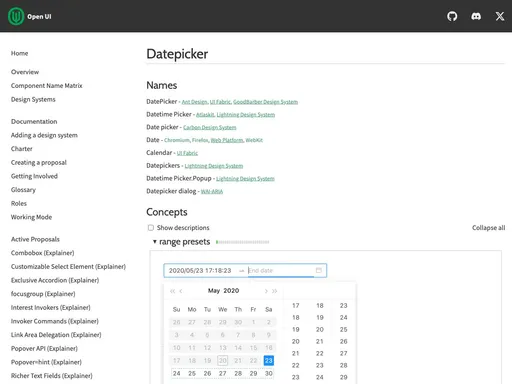Viewport: 512px width, 384px height.
Task: Open the WAI-ARIA link
Action: [x=212, y=191]
